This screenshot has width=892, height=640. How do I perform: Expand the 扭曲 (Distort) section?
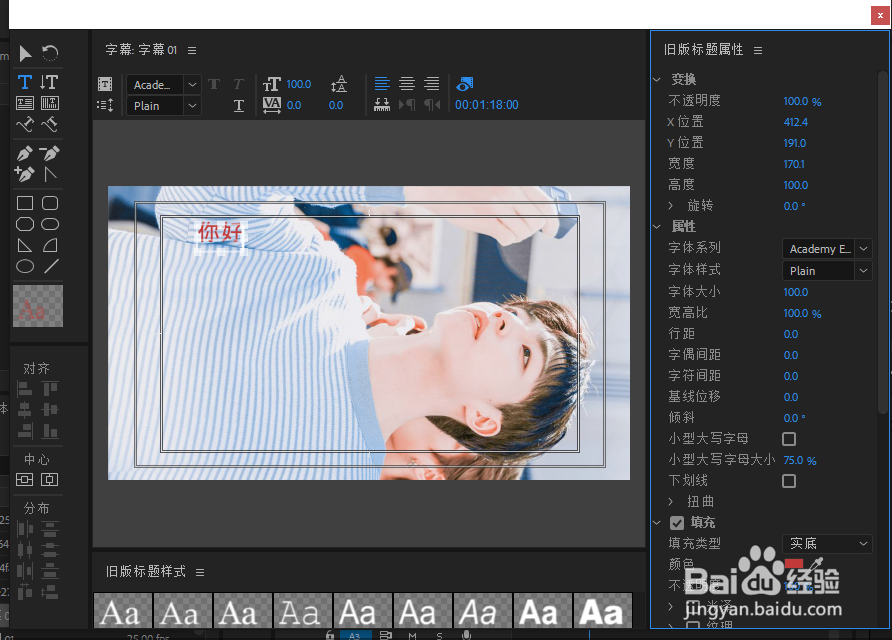pos(671,501)
